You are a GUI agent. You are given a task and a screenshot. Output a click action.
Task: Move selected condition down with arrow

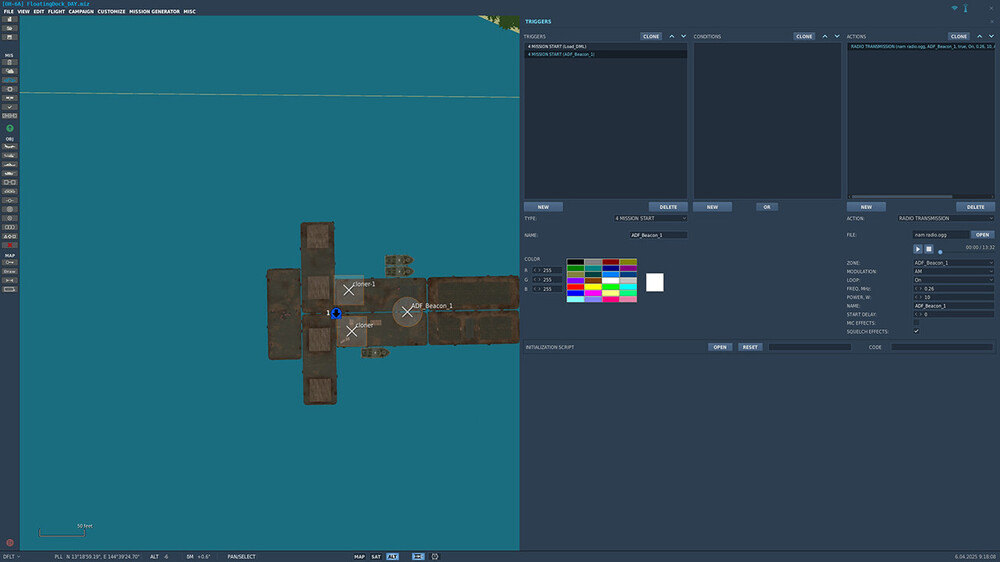pos(837,36)
